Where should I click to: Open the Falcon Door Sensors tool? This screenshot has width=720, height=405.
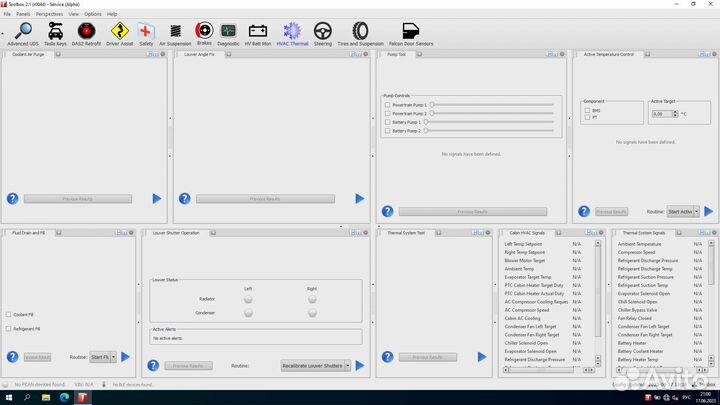[x=411, y=34]
